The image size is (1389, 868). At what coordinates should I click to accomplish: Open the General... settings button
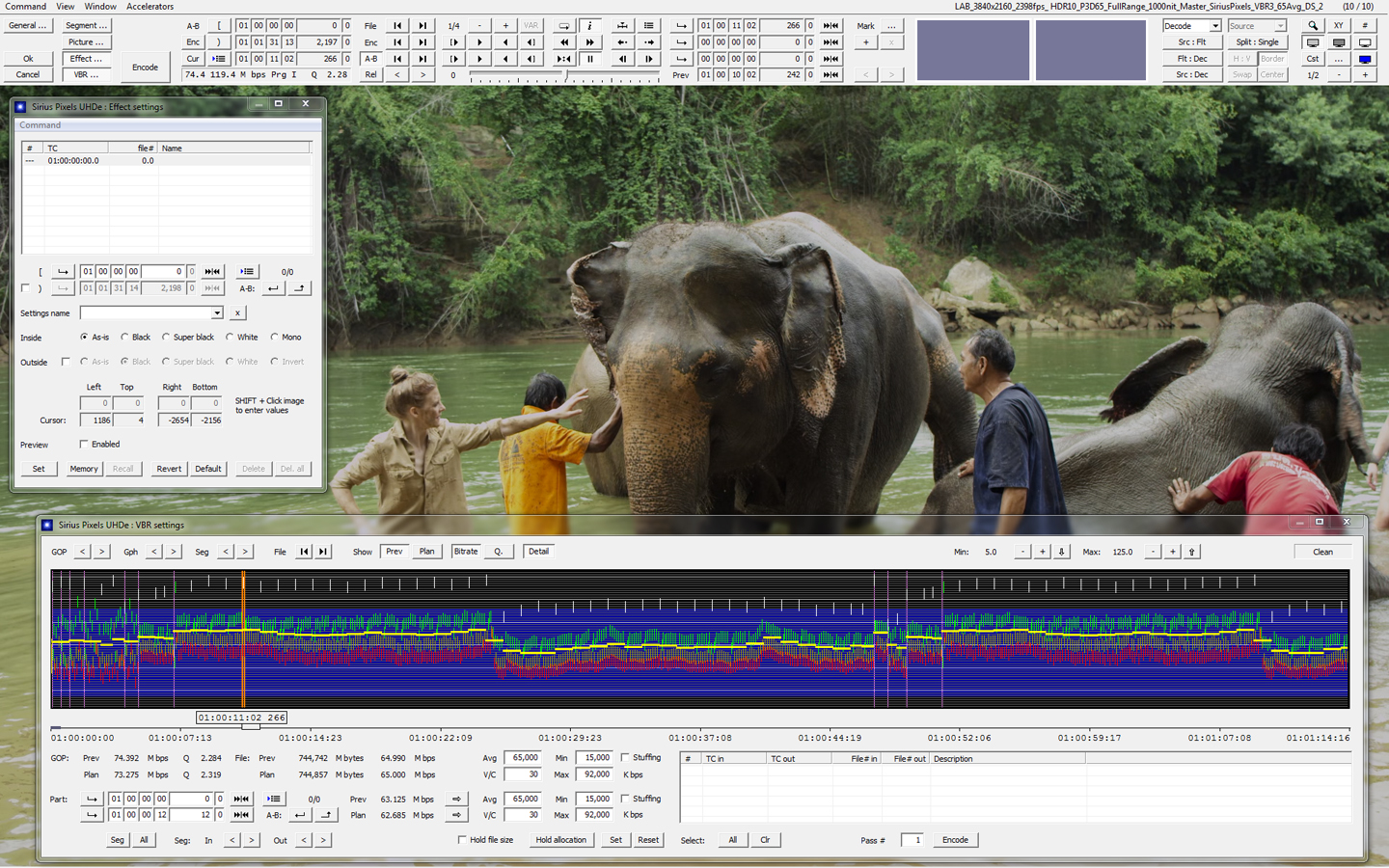pyautogui.click(x=28, y=26)
